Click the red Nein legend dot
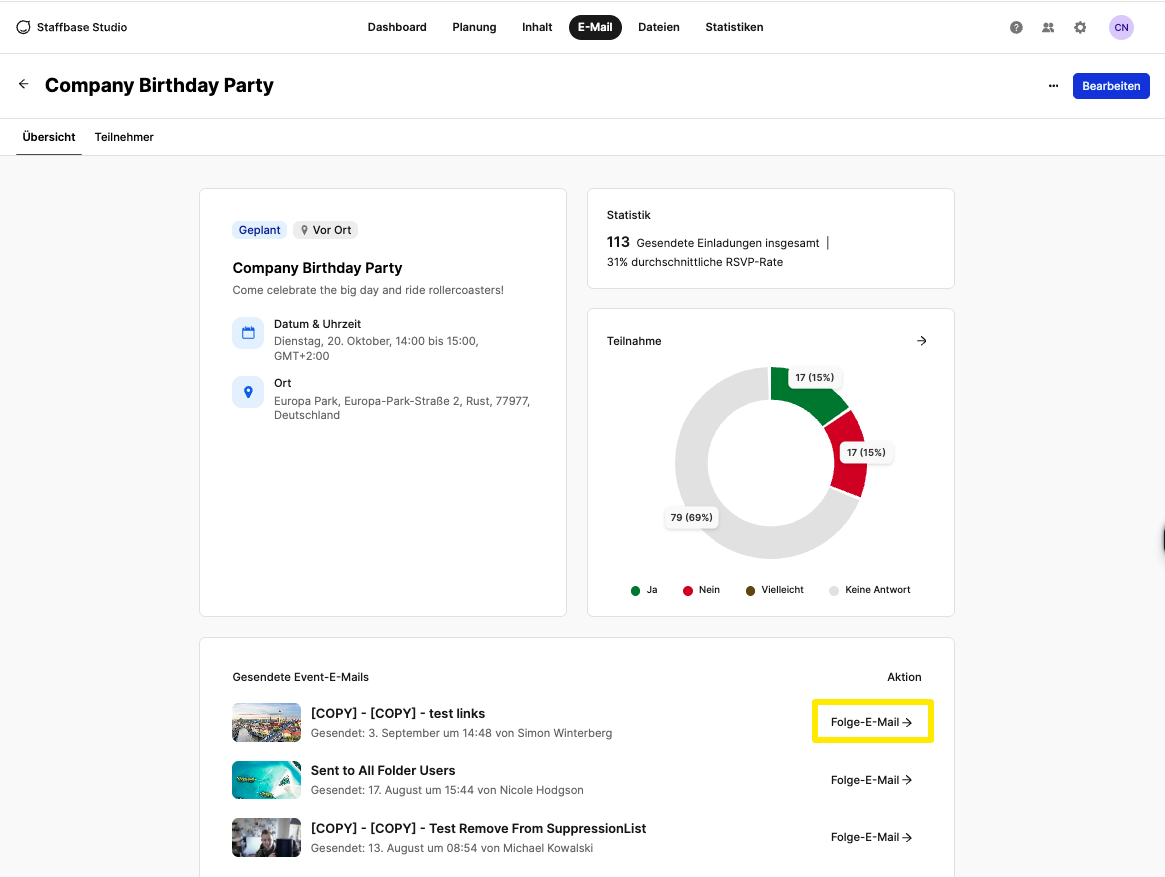 [688, 591]
